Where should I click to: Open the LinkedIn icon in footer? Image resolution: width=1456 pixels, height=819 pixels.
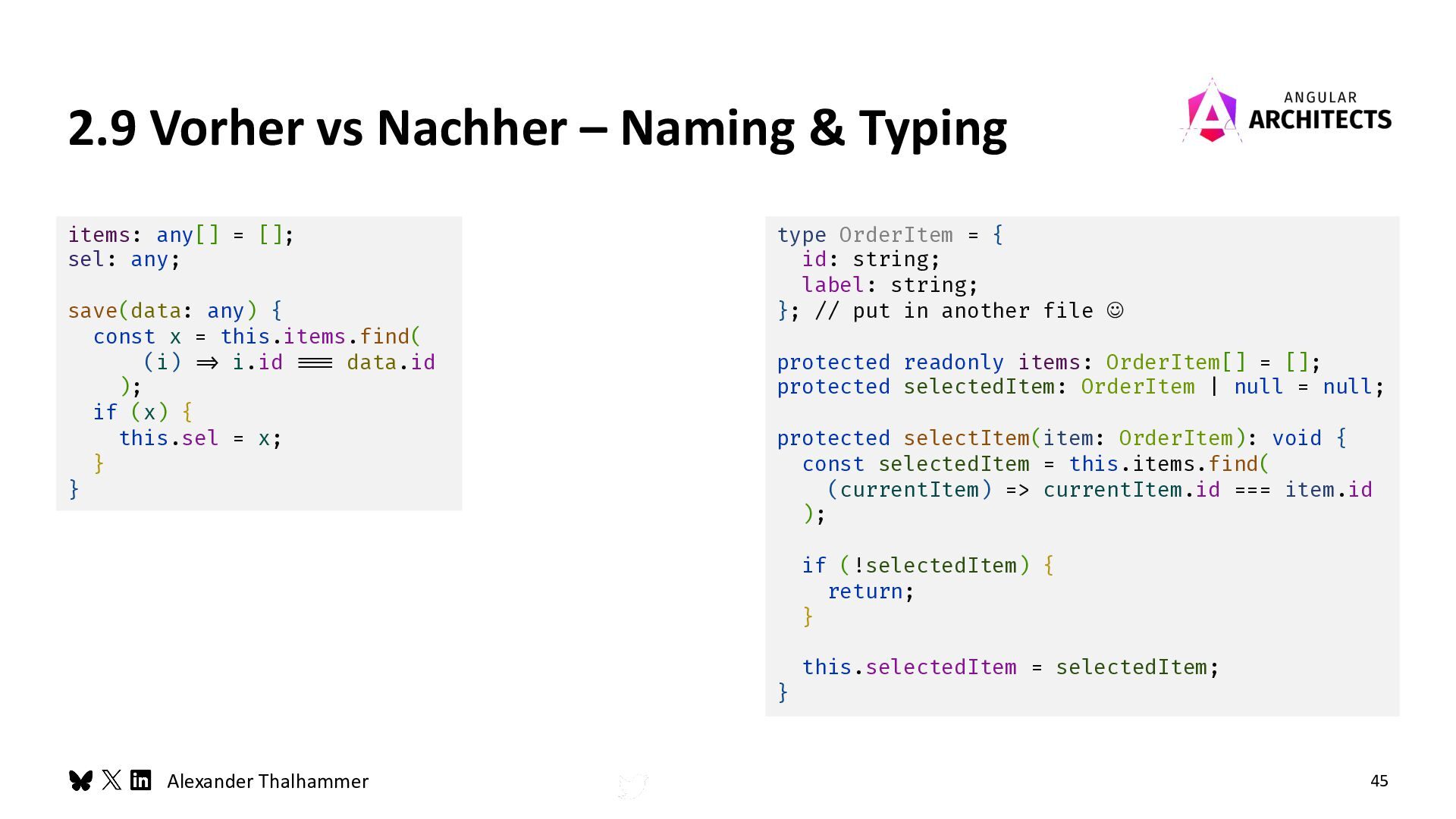click(141, 780)
